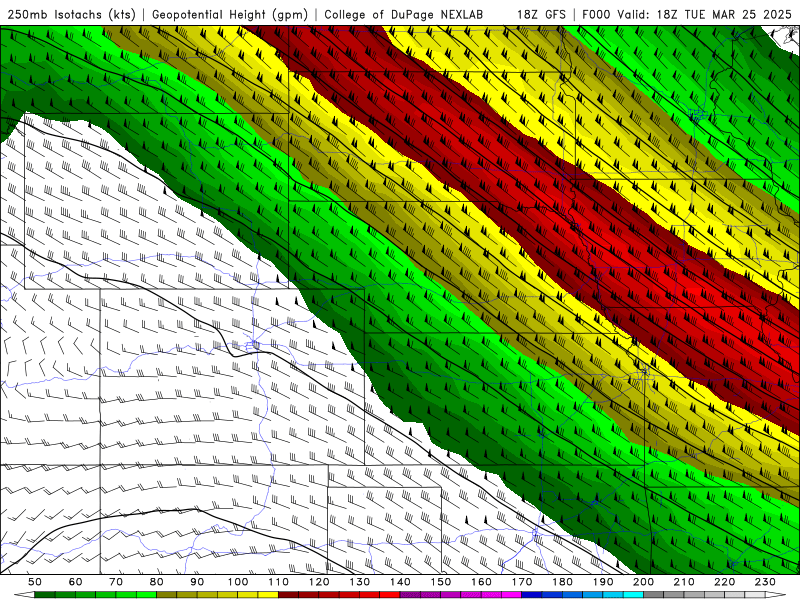Click the 150 value on the legend
The image size is (800, 600).
pos(441,582)
